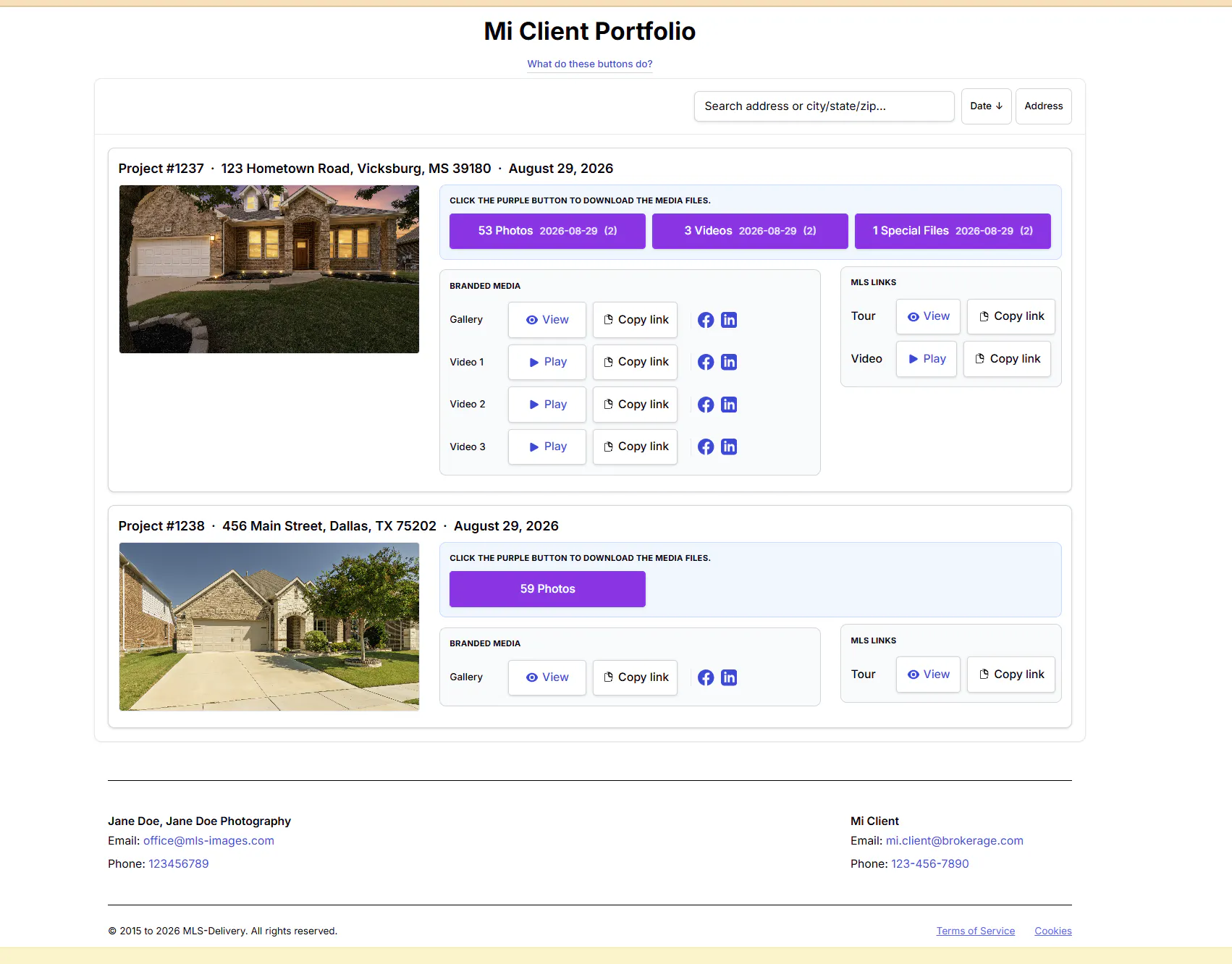Share Video 1 on Facebook
Screen dimensions: 1232x964
706,362
